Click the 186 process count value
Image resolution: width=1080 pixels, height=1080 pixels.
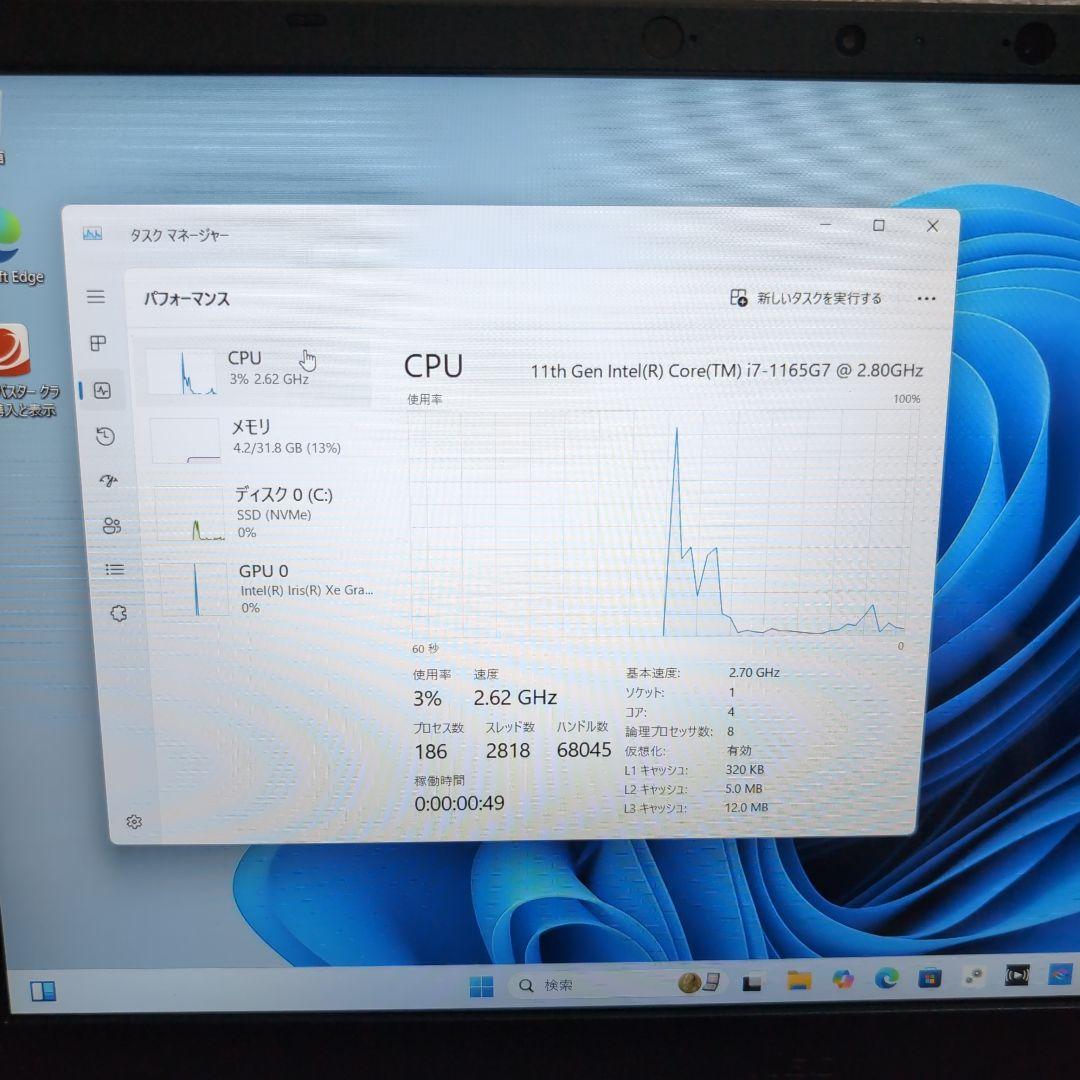431,751
